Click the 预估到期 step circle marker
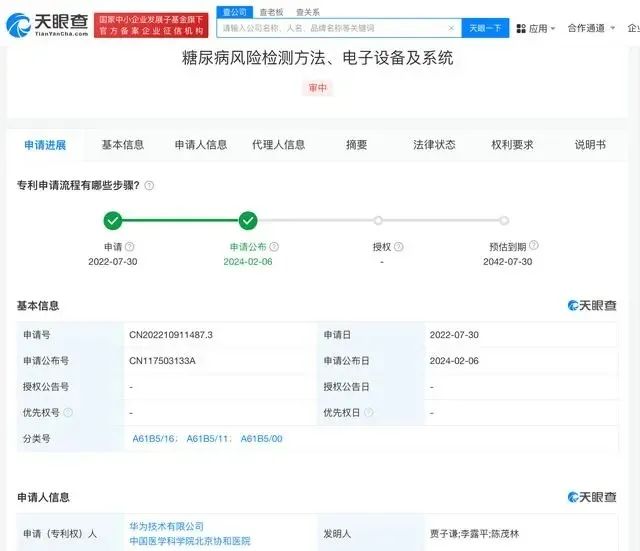 click(x=504, y=221)
